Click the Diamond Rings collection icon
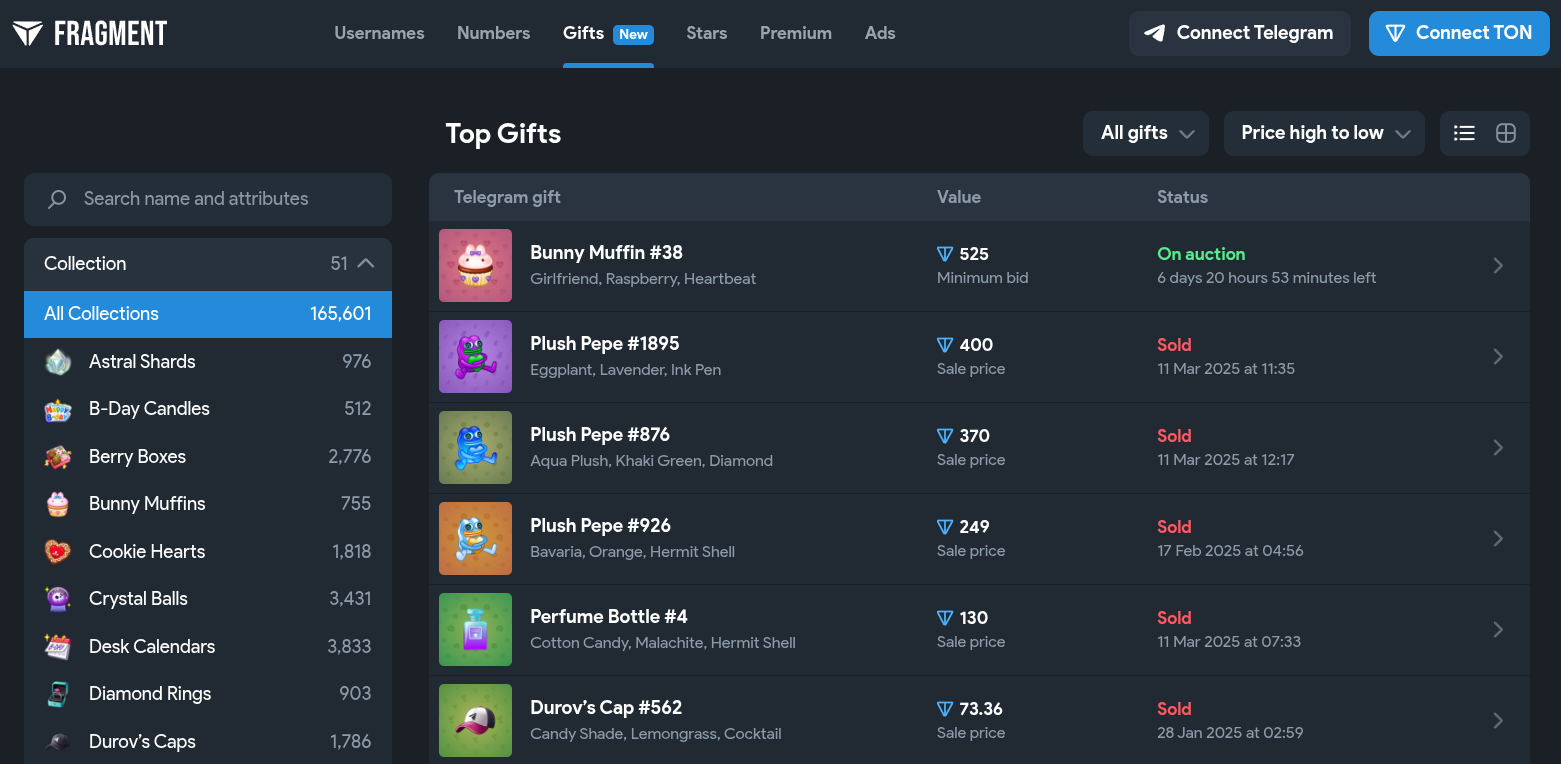Screen dimensions: 1561x764 (x=58, y=694)
